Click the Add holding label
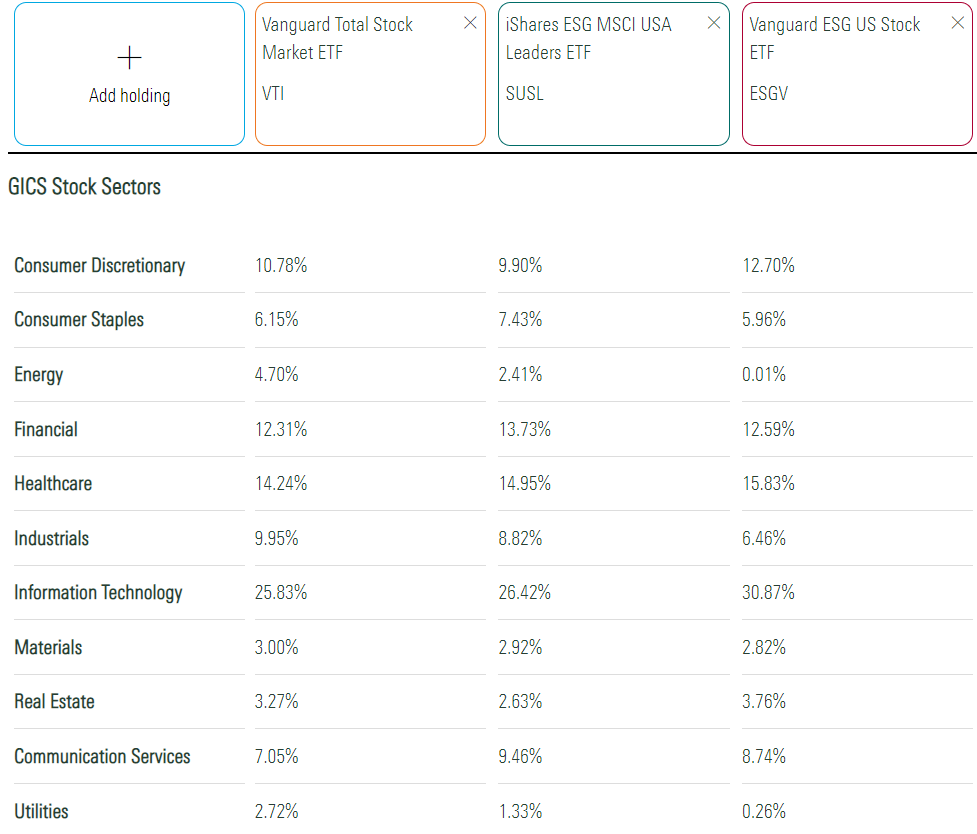Screen dimensions: 977x834 click(x=129, y=96)
